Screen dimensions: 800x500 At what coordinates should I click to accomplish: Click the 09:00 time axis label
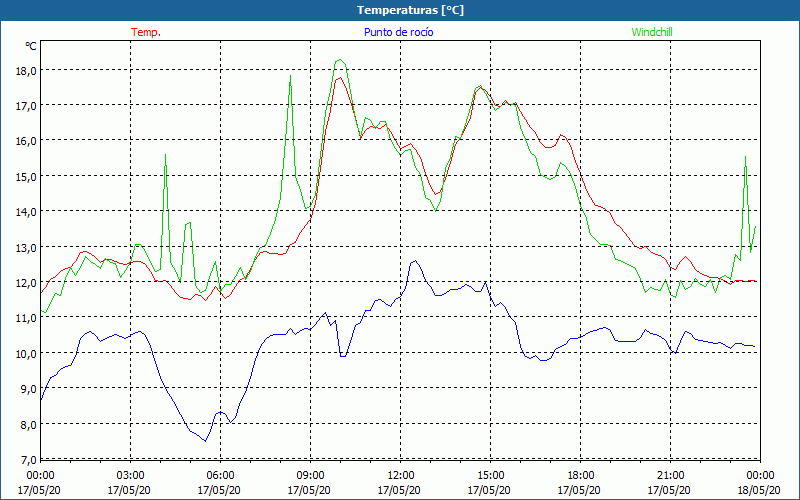pos(310,476)
